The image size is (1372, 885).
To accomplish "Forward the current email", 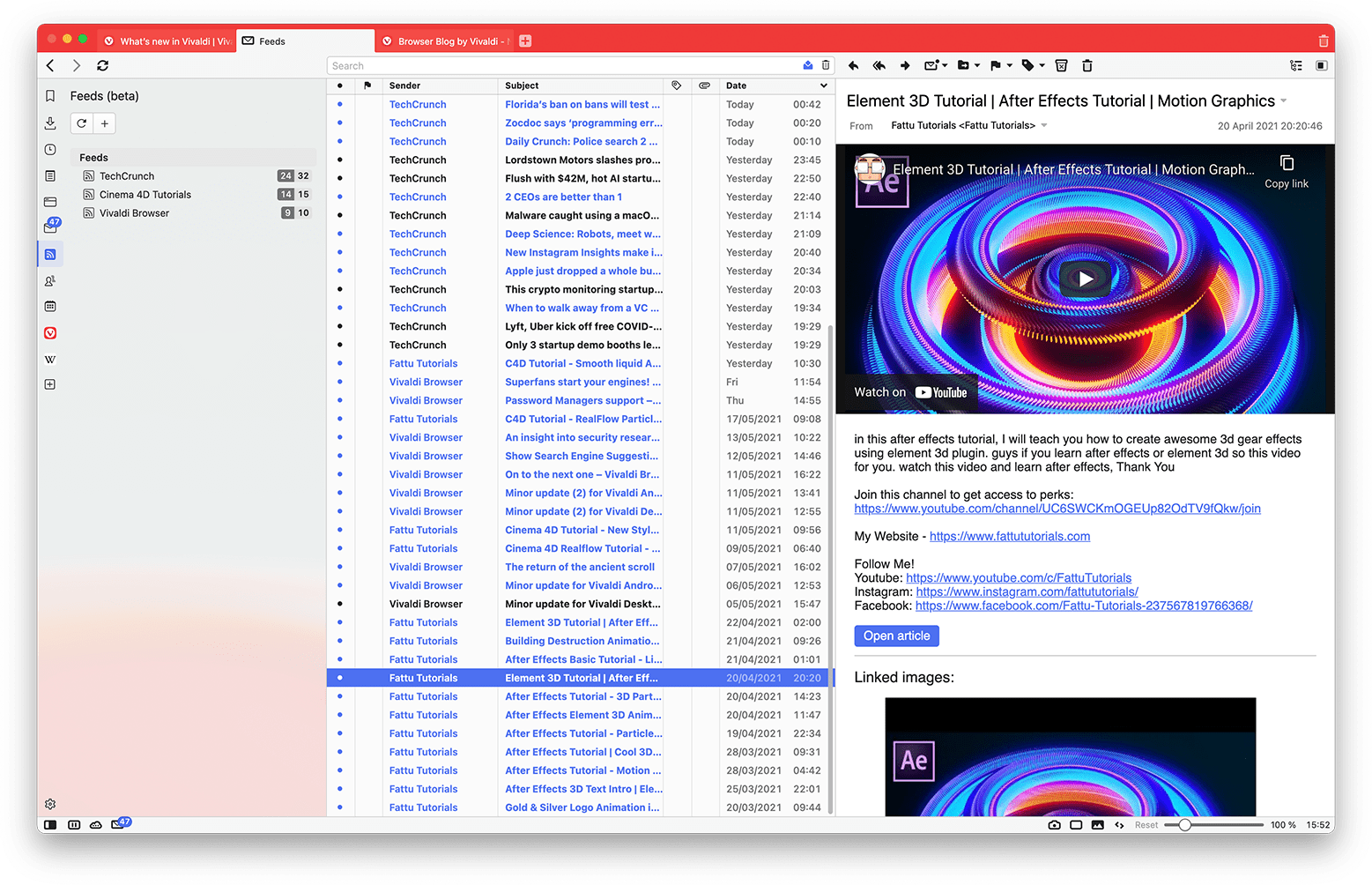I will [904, 65].
